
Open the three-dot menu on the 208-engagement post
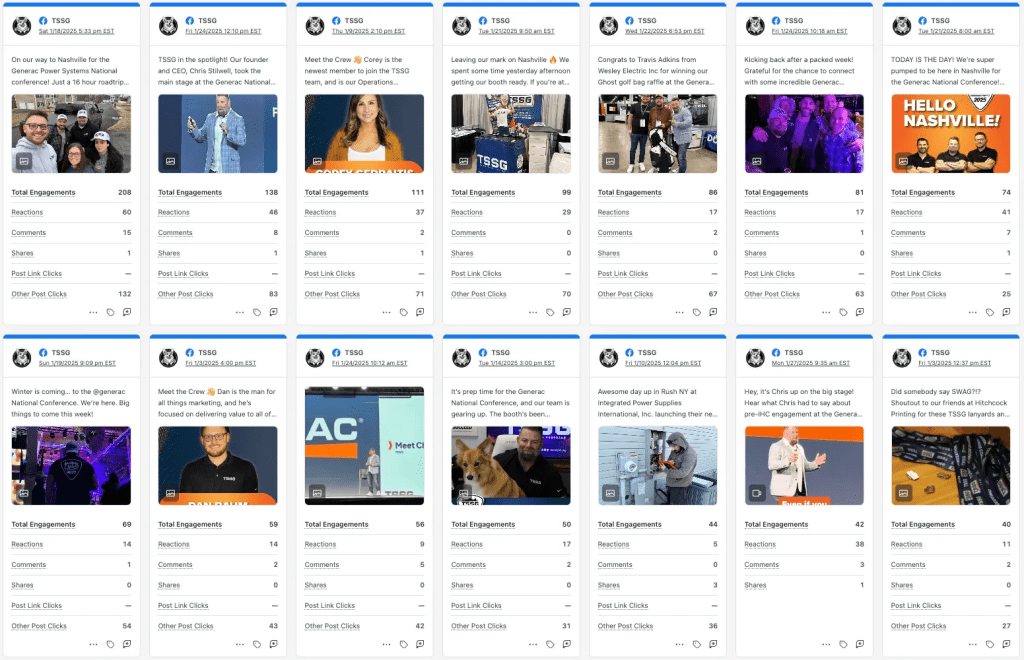tap(93, 312)
